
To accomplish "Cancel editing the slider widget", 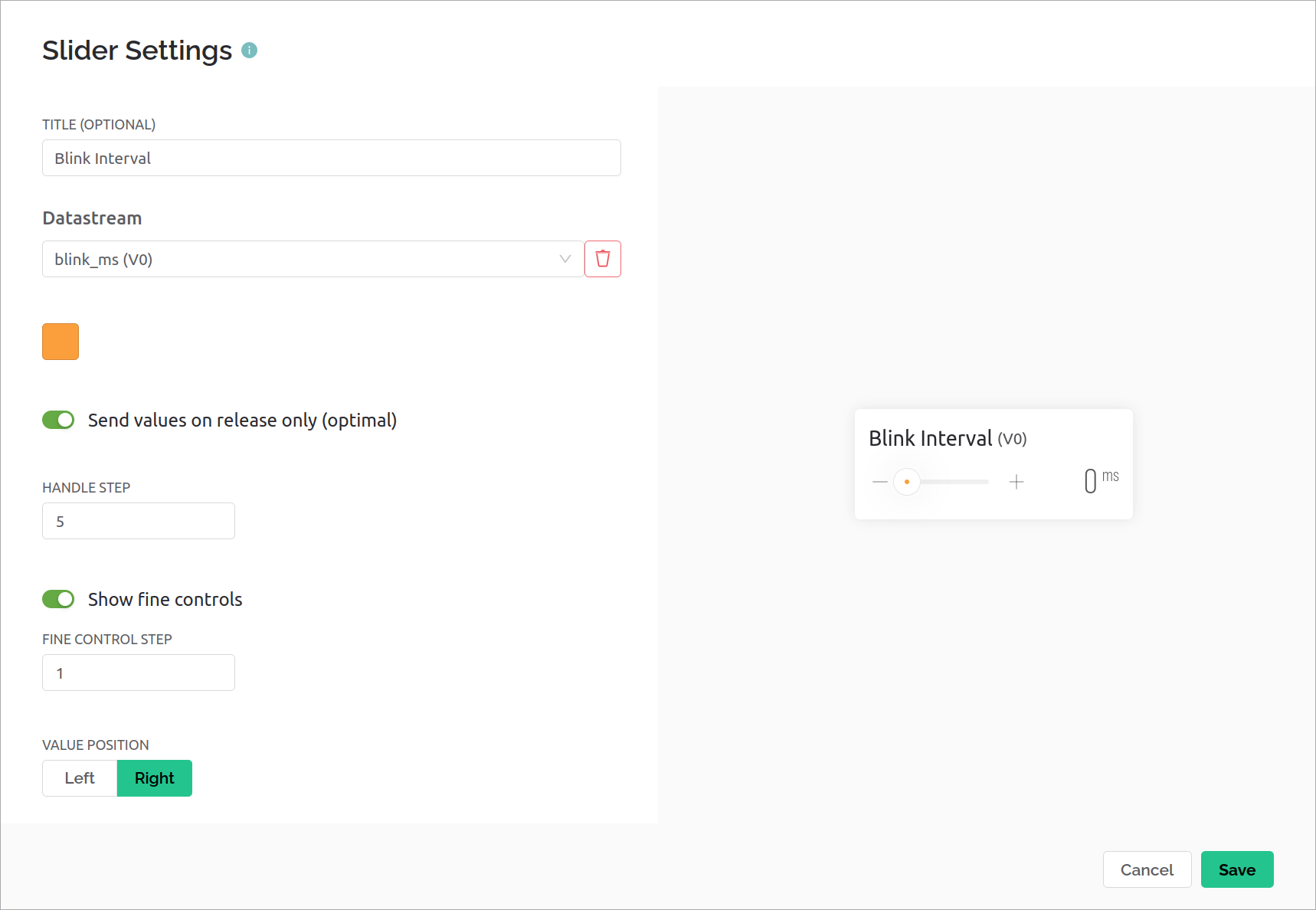I will [x=1147, y=869].
